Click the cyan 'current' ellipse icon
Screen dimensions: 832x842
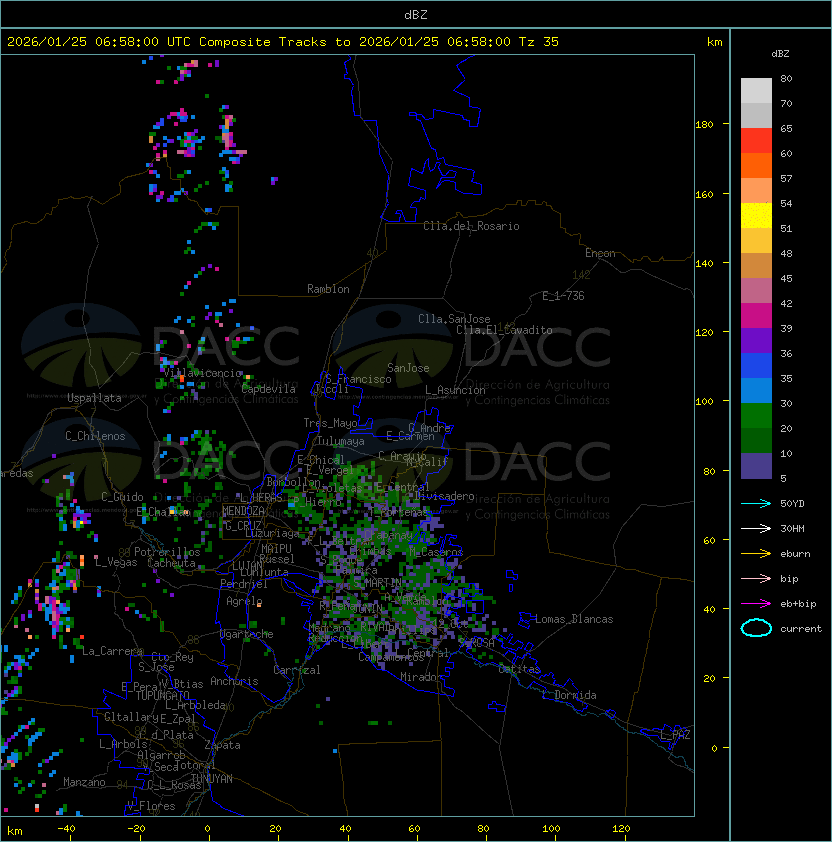coord(756,628)
